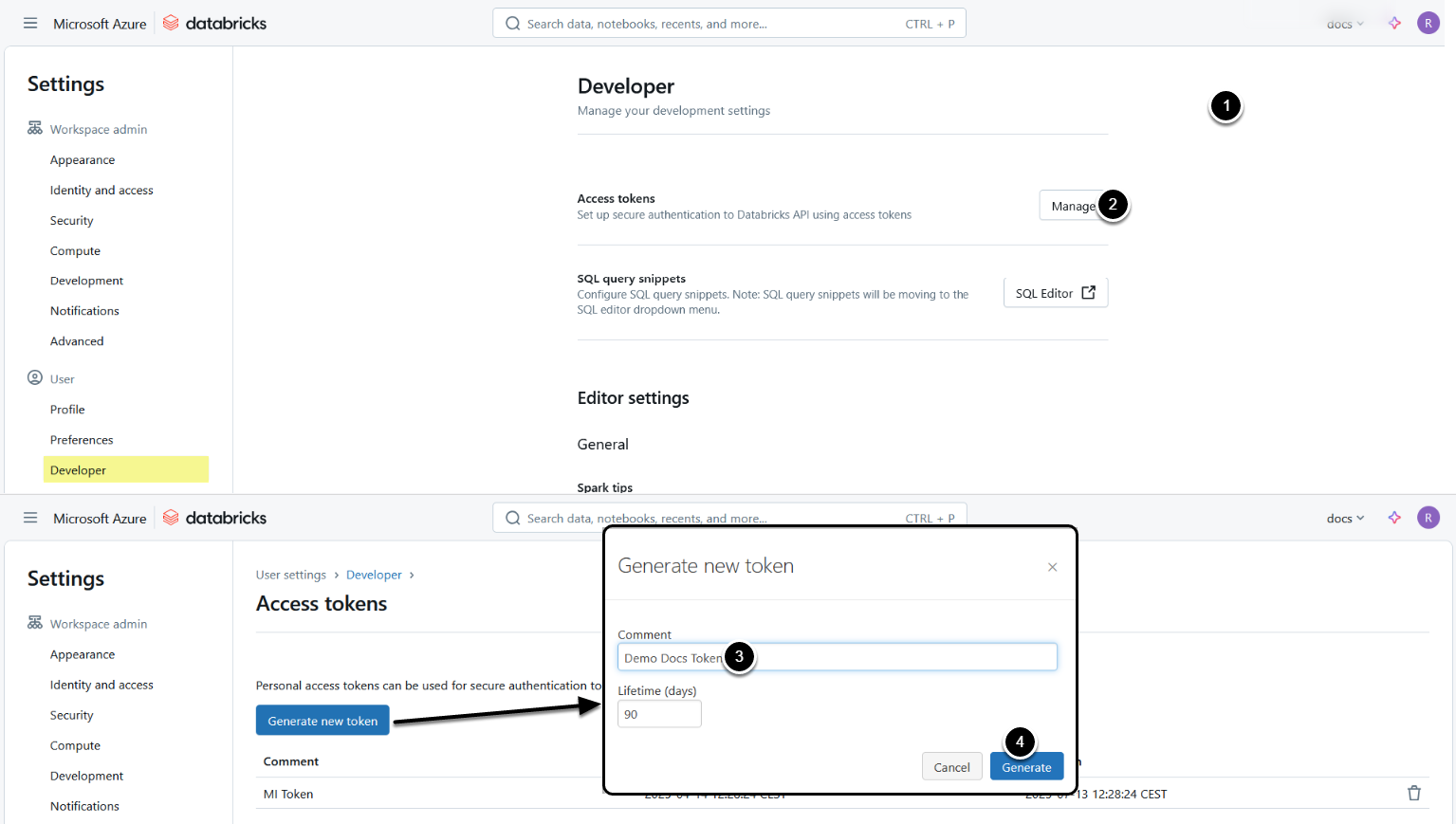
Task: Open Development in the sidebar beside the Developer page
Action: pyautogui.click(x=86, y=281)
